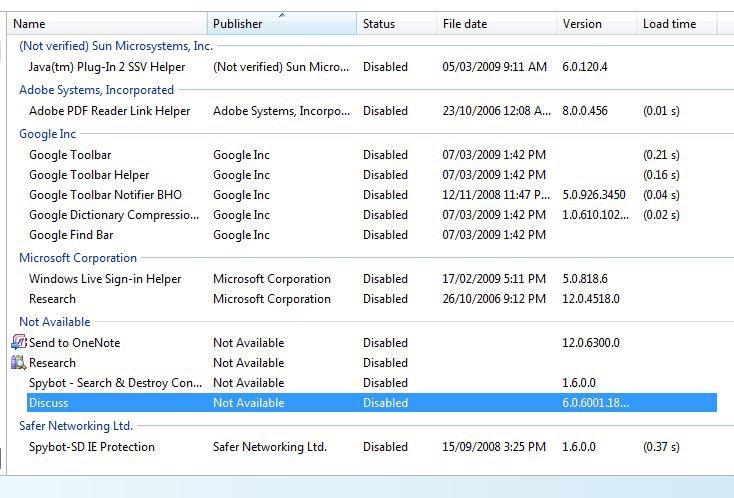This screenshot has height=498, width=734.
Task: Collapse the Adobe Systems, Incorporated group
Action: pyautogui.click(x=96, y=90)
